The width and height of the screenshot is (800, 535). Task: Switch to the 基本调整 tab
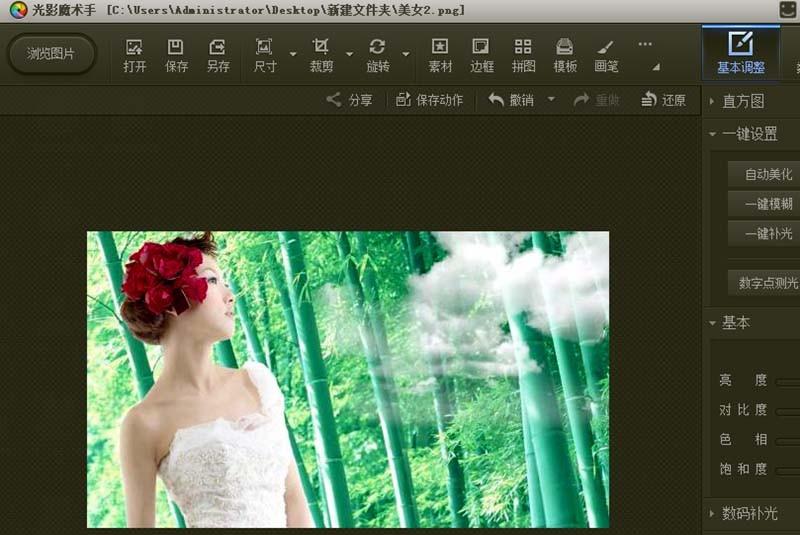coord(740,54)
